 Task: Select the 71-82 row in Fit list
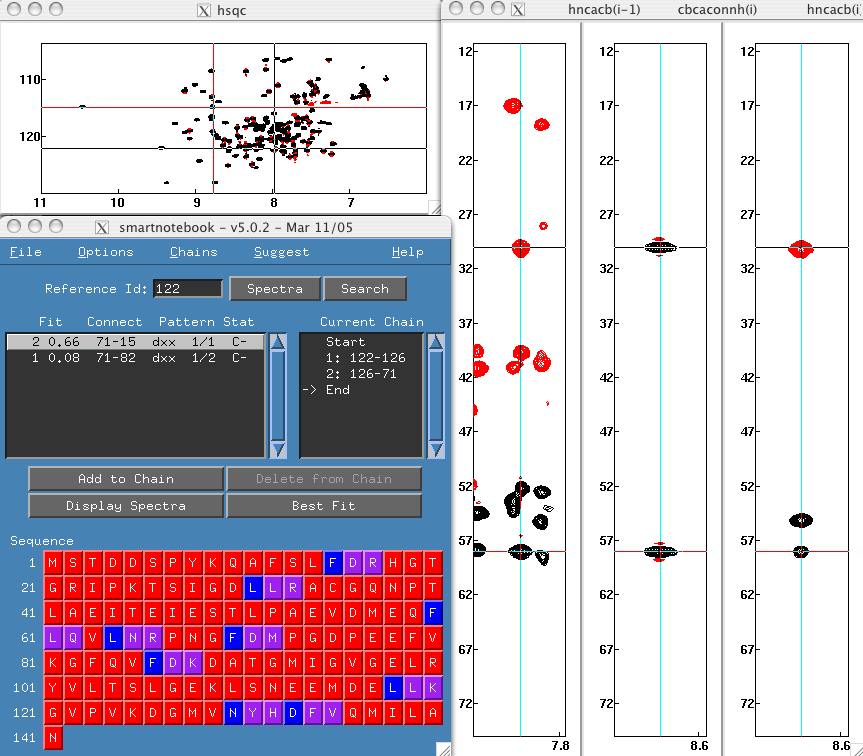tap(135, 358)
